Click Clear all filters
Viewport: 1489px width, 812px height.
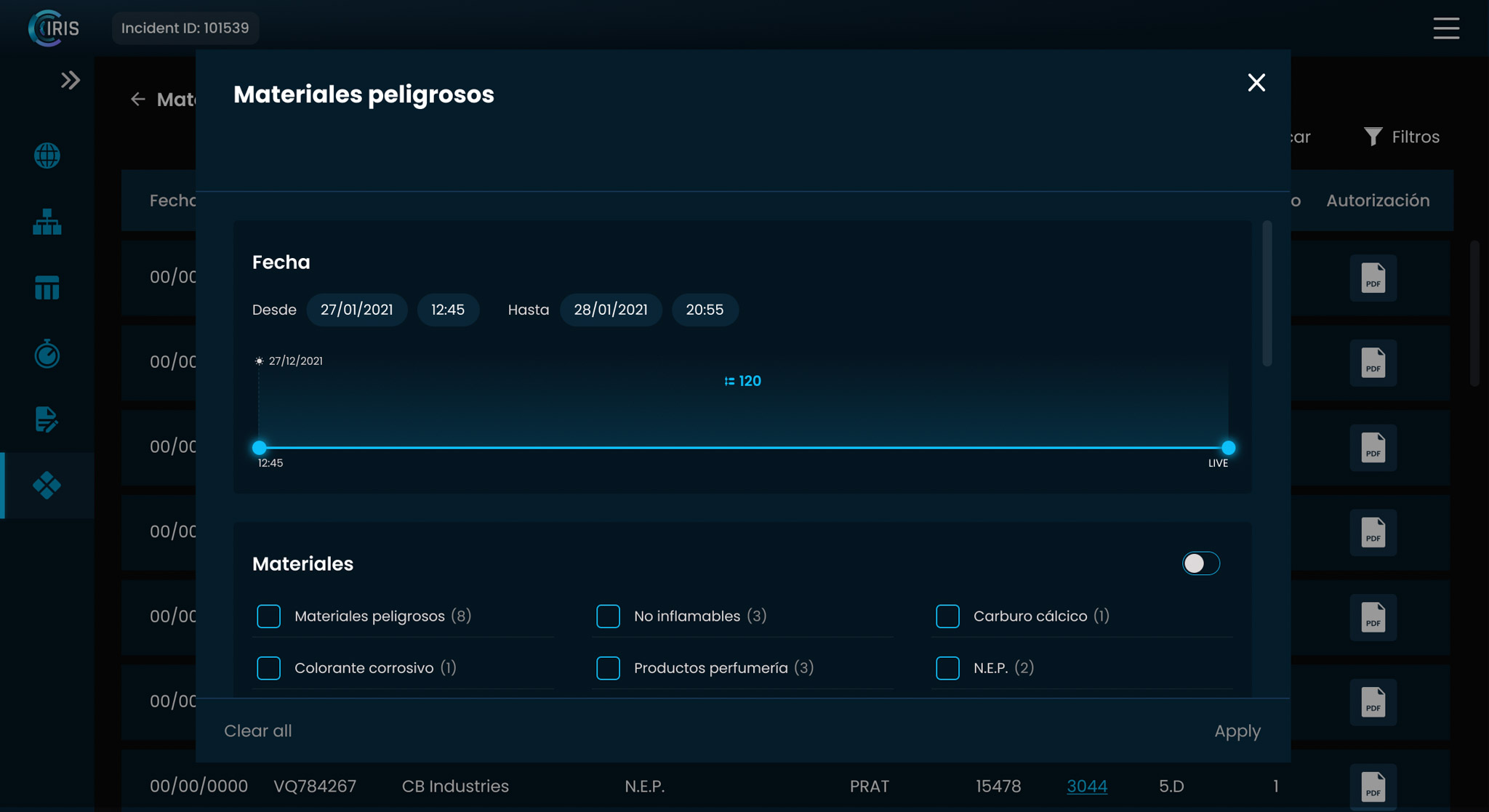pyautogui.click(x=257, y=731)
